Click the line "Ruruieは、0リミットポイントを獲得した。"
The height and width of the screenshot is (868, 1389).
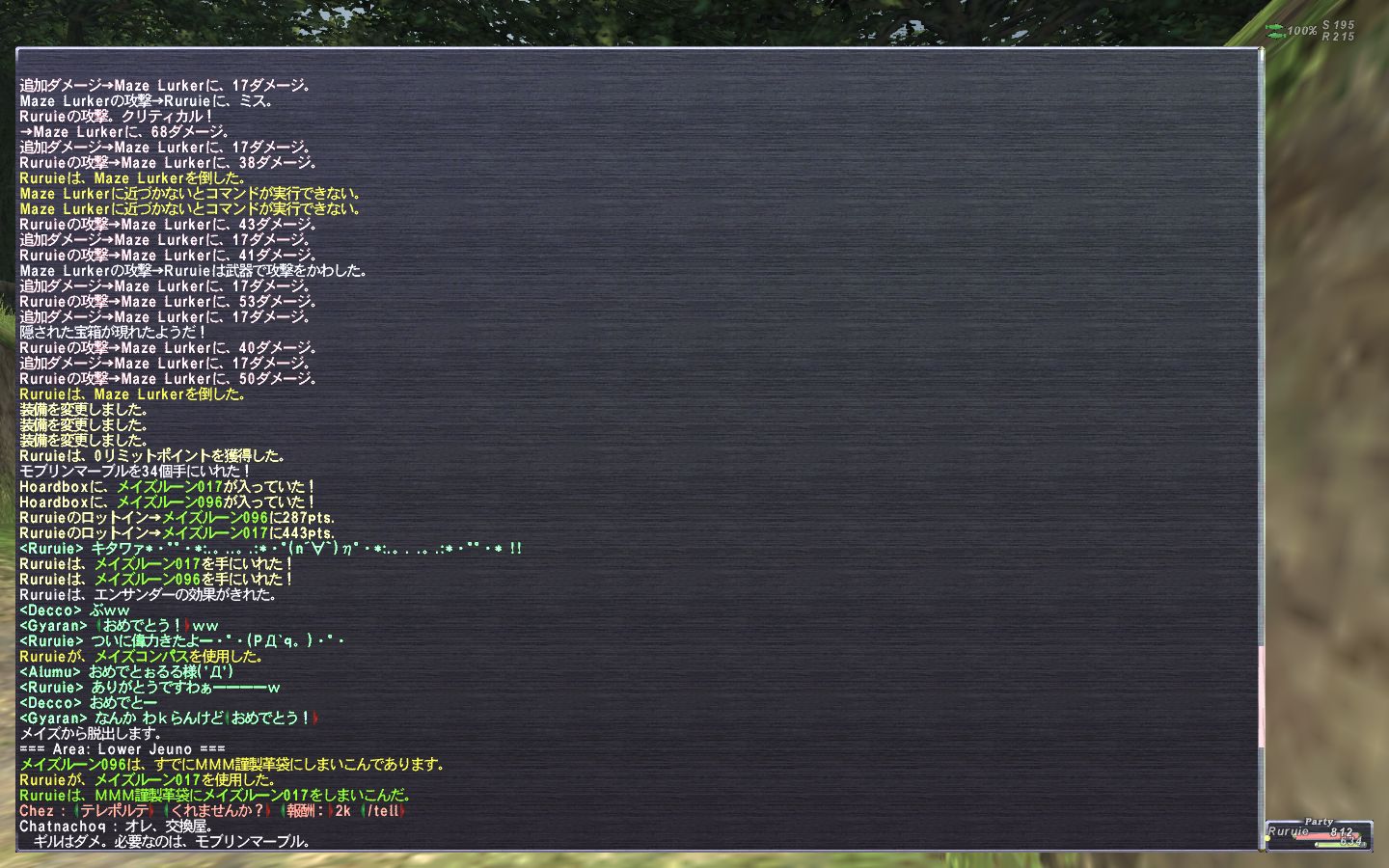[152, 455]
